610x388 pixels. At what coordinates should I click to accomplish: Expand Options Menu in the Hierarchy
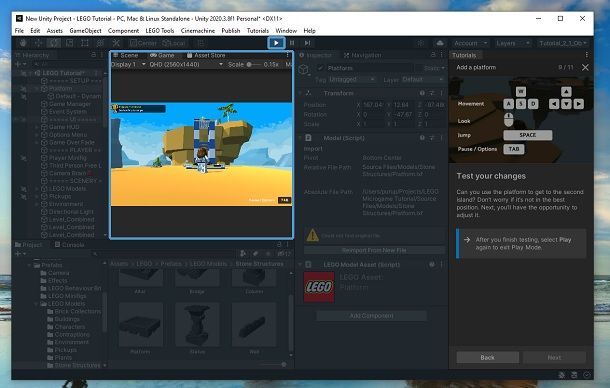[x=37, y=135]
